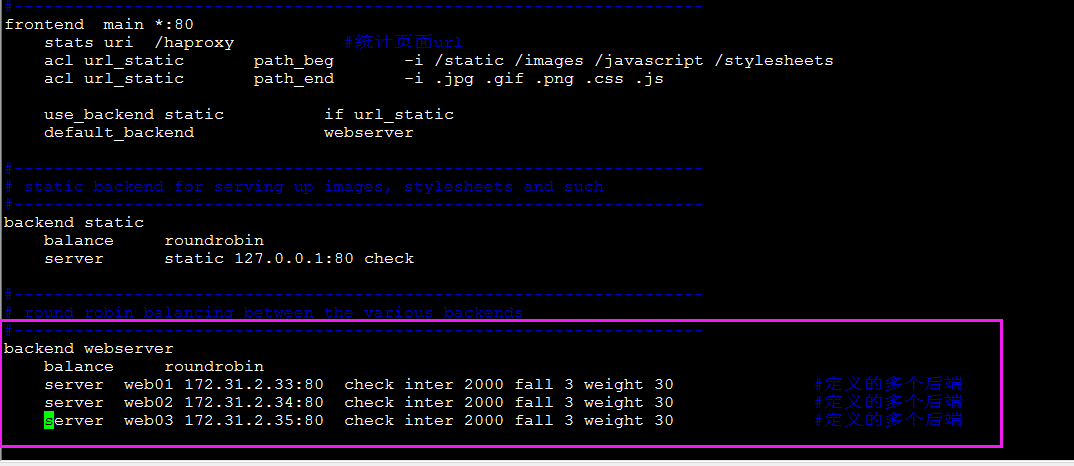Click the 'web01' server name
1074x466 pixels.
(149, 384)
